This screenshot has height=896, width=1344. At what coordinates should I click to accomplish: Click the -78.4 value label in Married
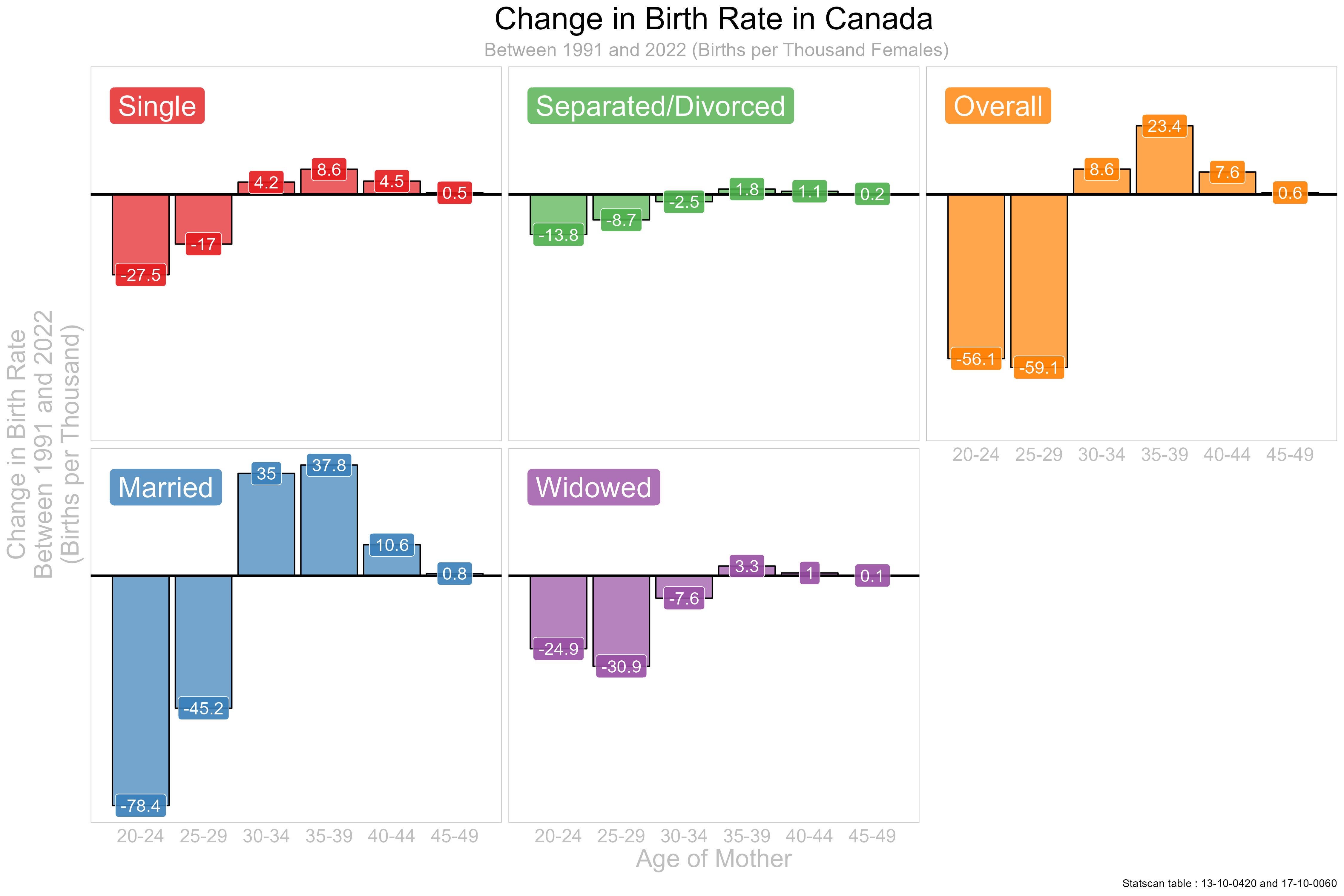click(141, 806)
